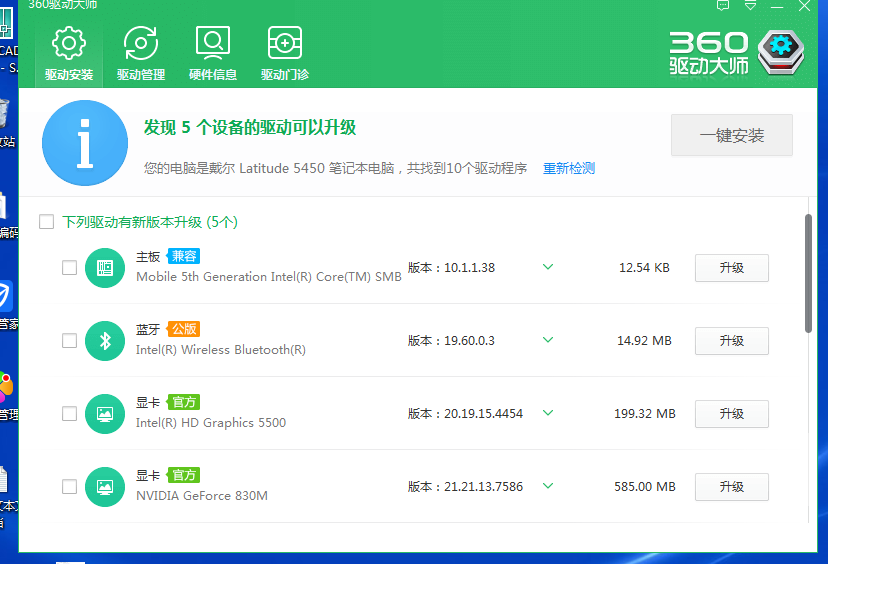This screenshot has width=870, height=608.
Task: Open 硬件信息 monitor icon
Action: click(x=212, y=44)
